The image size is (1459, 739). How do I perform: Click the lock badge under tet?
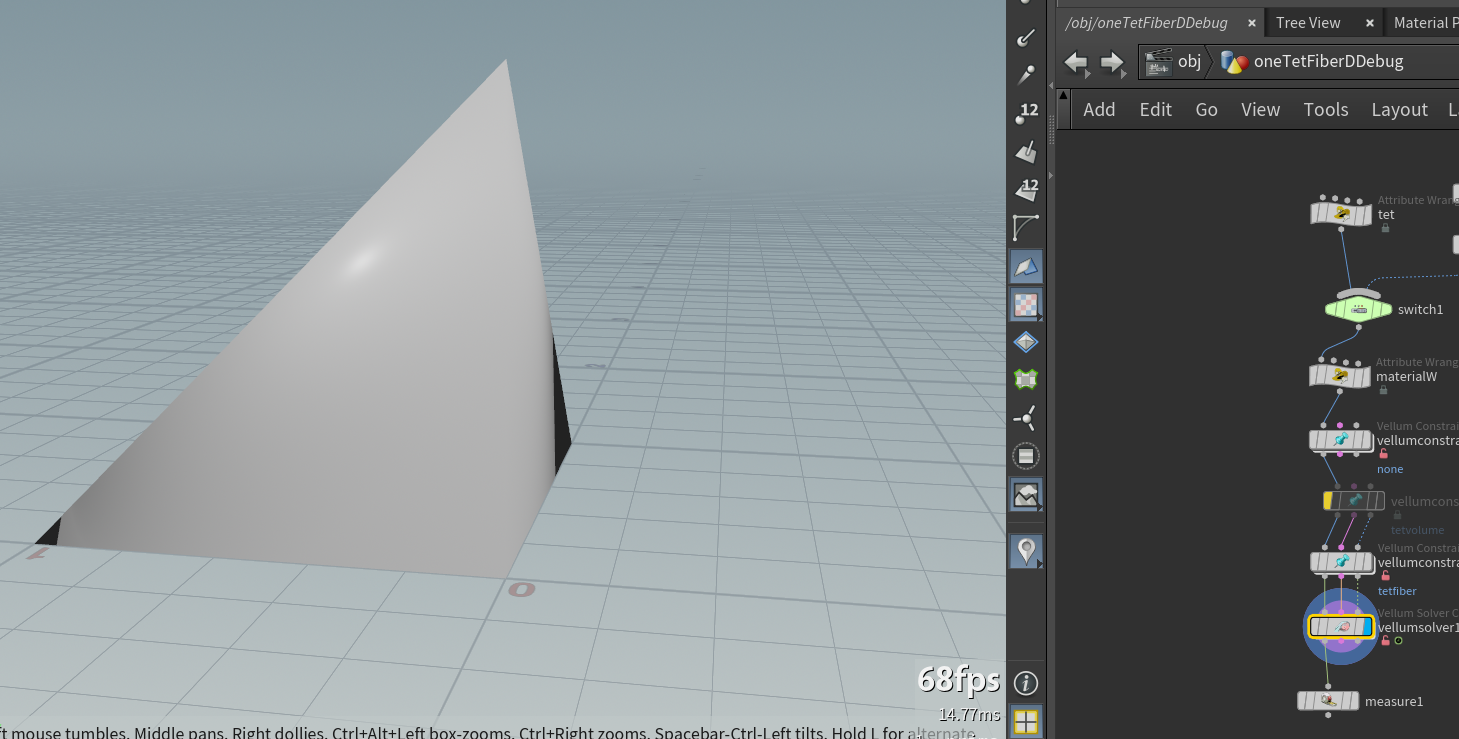[1384, 228]
